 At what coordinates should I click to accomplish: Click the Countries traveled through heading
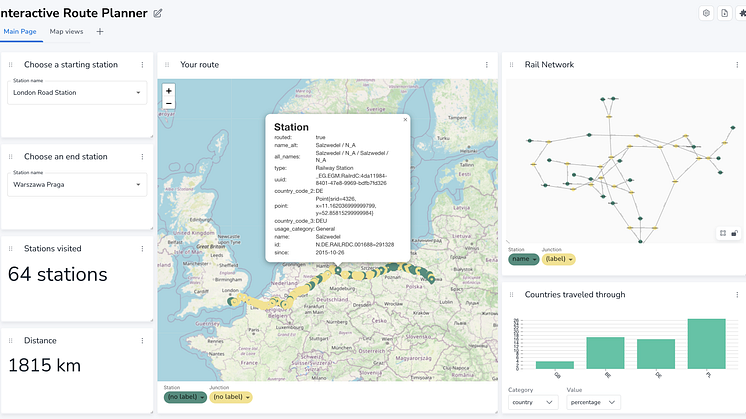(575, 295)
